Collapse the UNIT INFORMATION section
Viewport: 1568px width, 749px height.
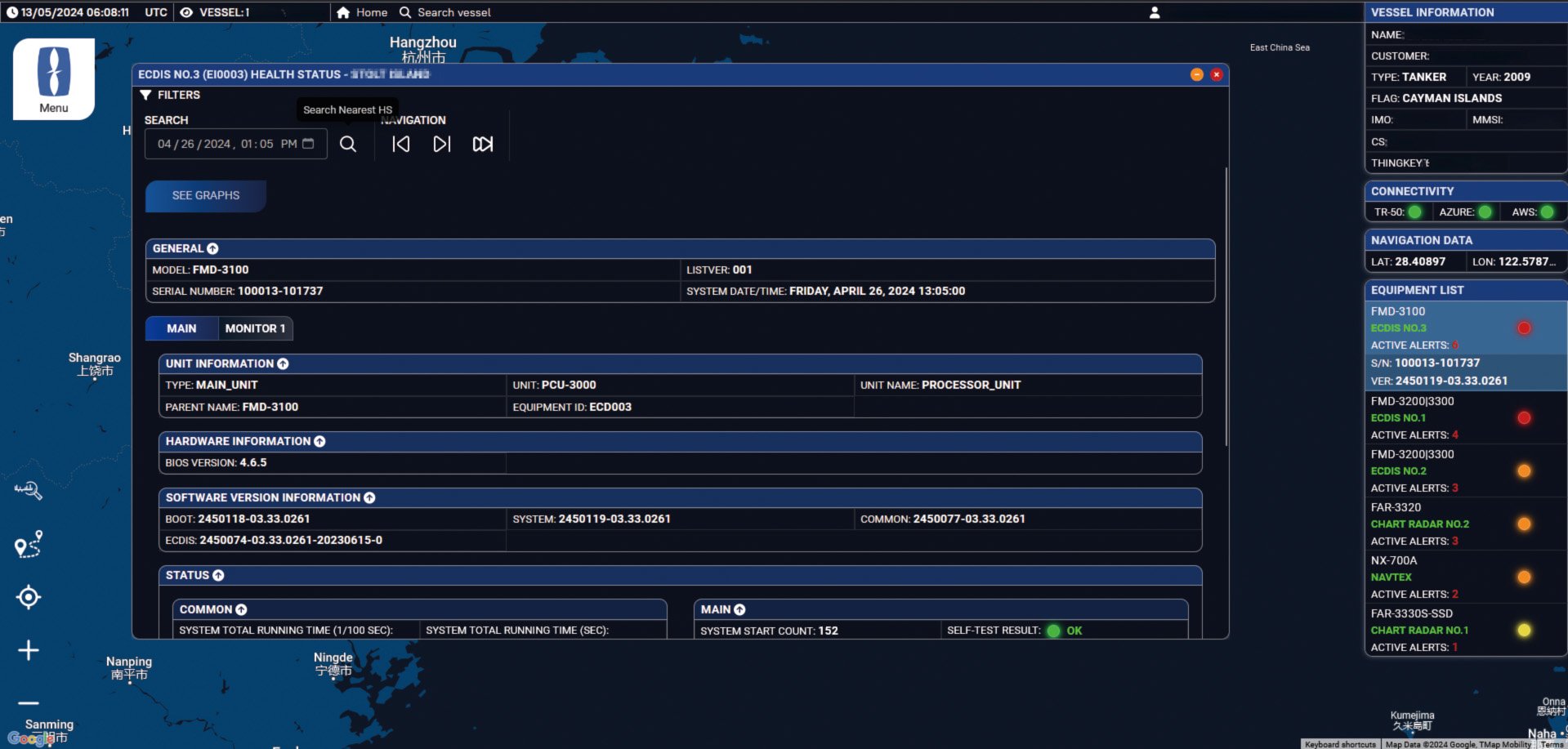283,364
